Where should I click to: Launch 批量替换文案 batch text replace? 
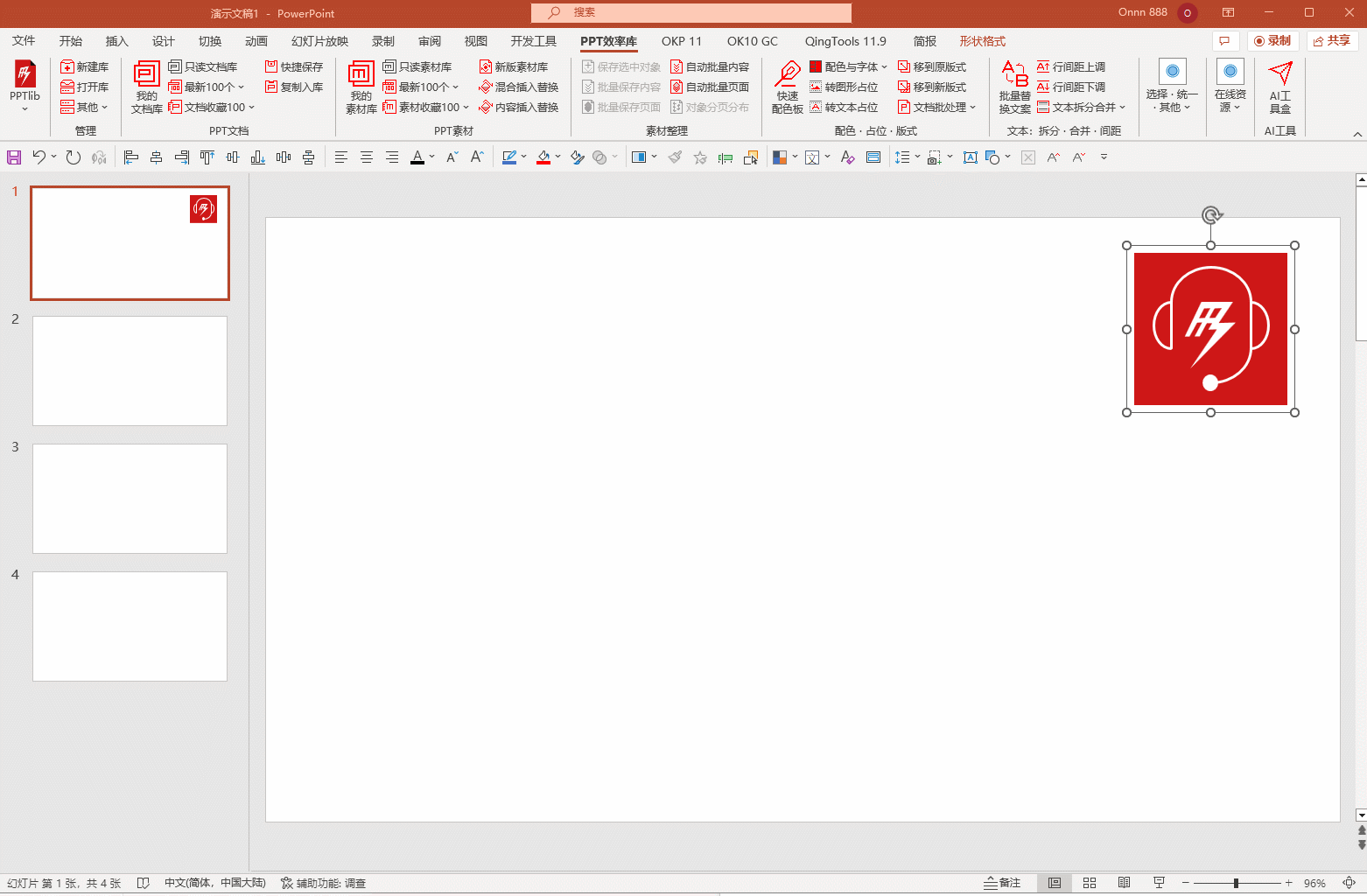(x=1014, y=87)
